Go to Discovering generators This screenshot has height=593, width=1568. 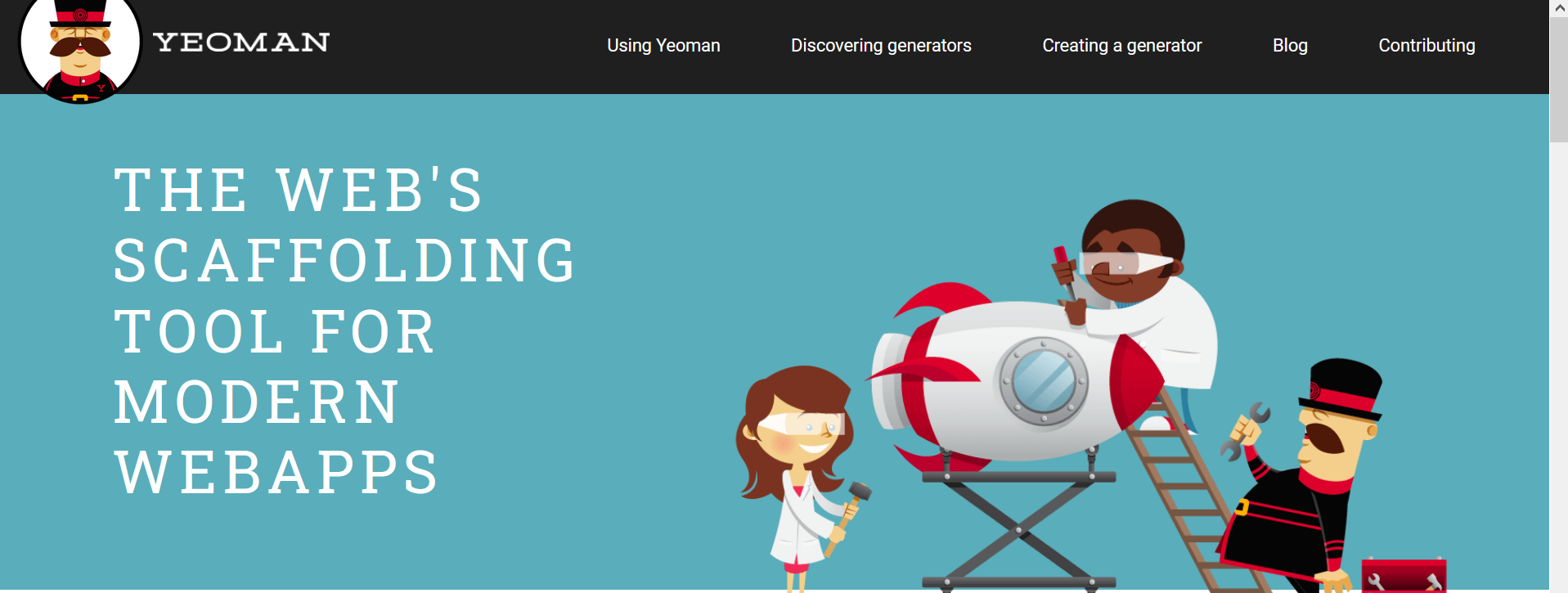pyautogui.click(x=881, y=46)
